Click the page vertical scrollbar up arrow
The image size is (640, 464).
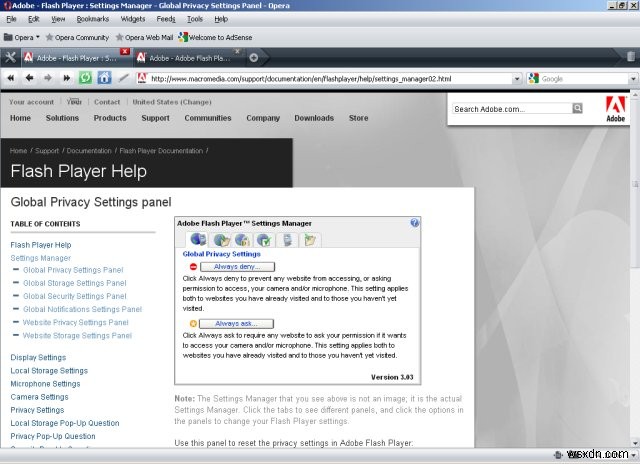(635, 95)
